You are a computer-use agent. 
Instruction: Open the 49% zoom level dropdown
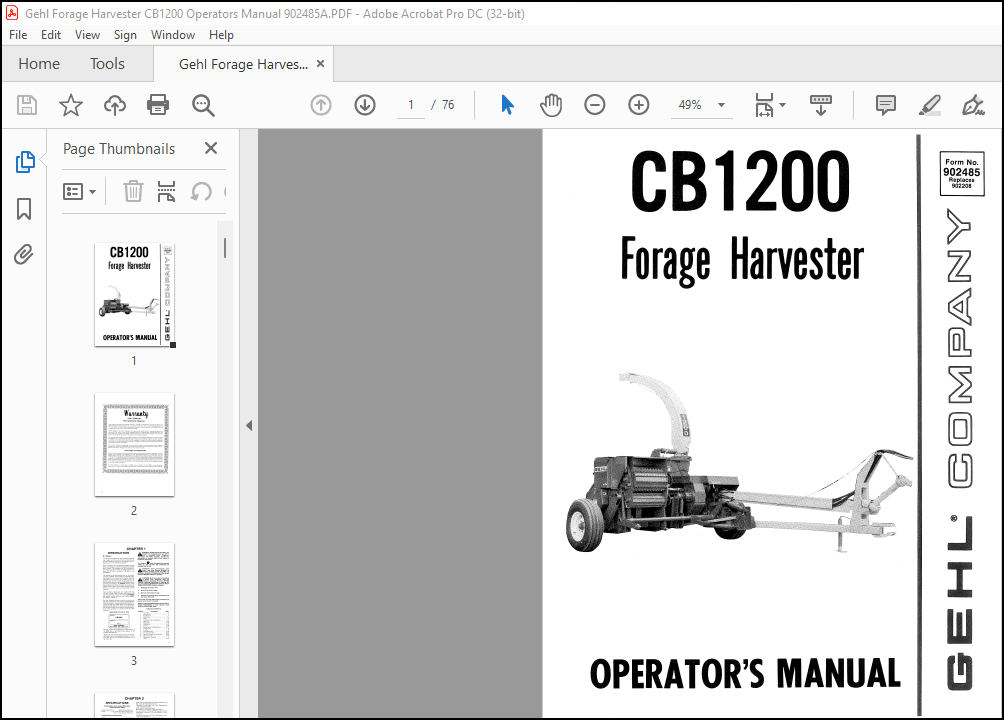[721, 105]
